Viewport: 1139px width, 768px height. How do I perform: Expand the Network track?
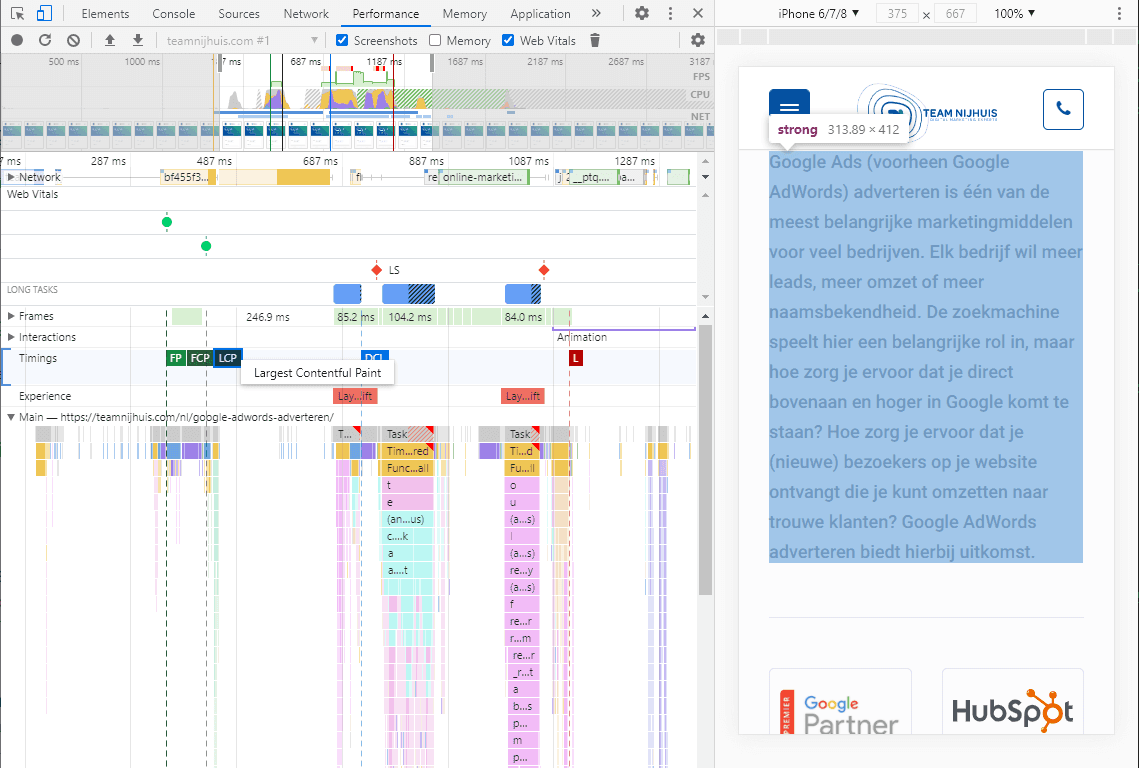tap(11, 177)
